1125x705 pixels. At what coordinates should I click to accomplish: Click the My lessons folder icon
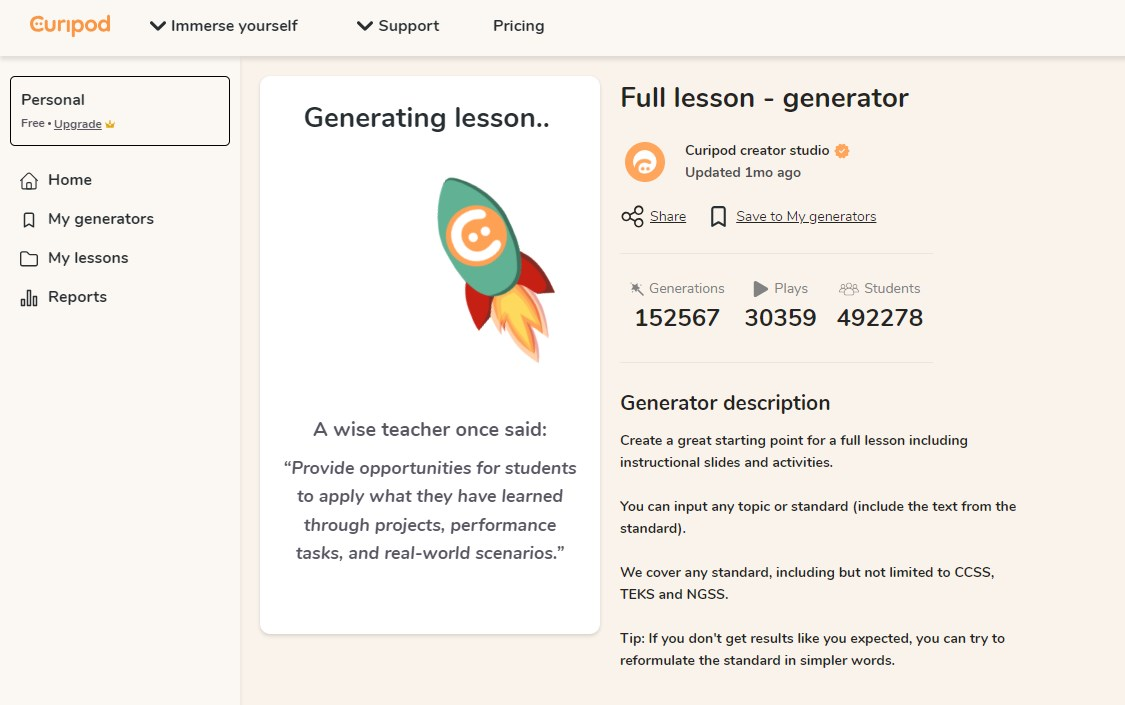[29, 259]
